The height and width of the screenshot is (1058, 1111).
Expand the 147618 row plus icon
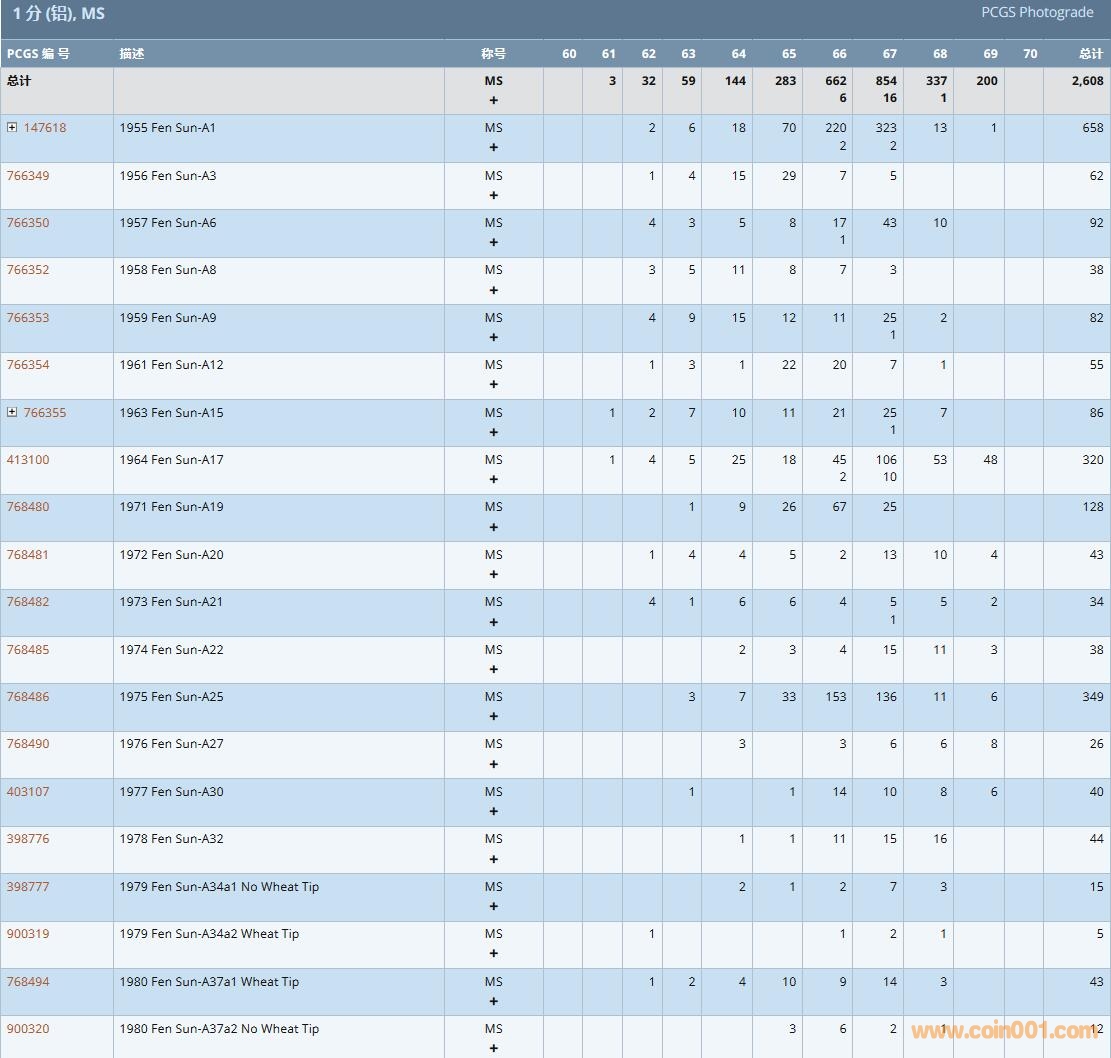[x=12, y=128]
